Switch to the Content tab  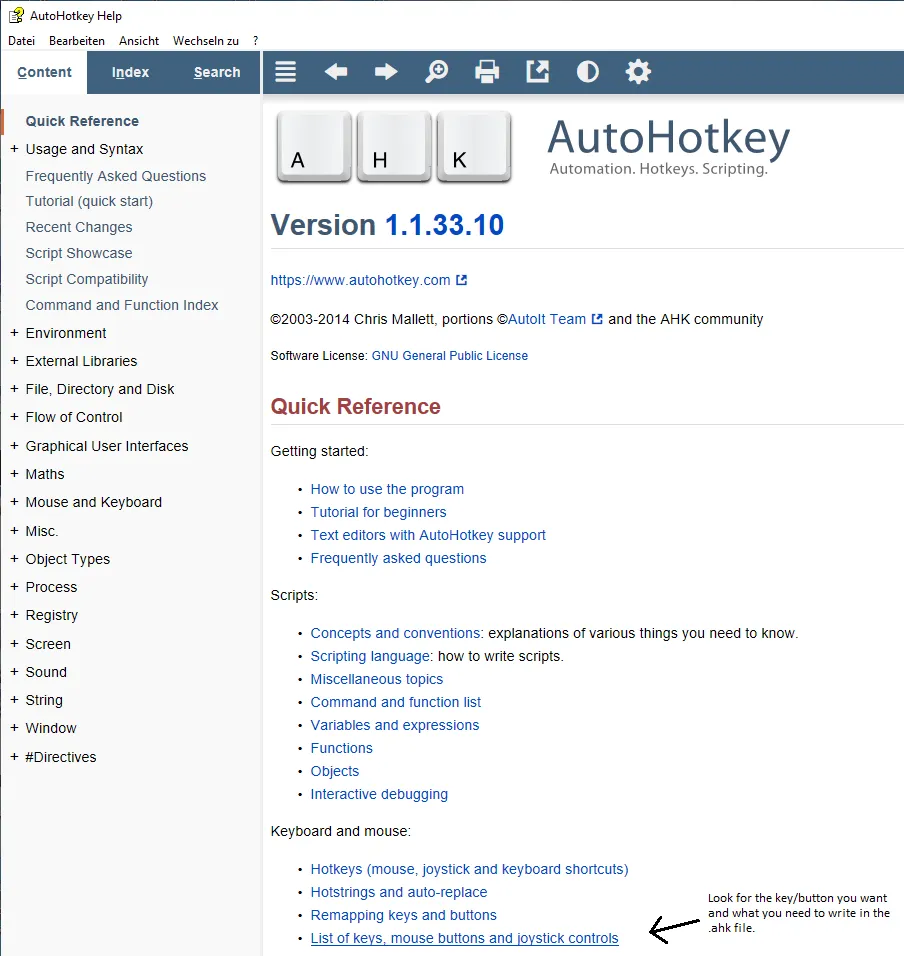[x=44, y=72]
